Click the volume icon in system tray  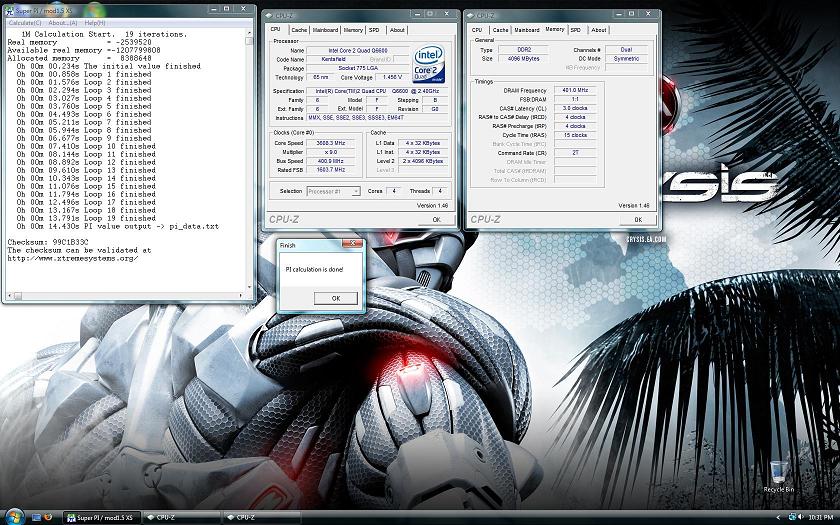[x=800, y=518]
